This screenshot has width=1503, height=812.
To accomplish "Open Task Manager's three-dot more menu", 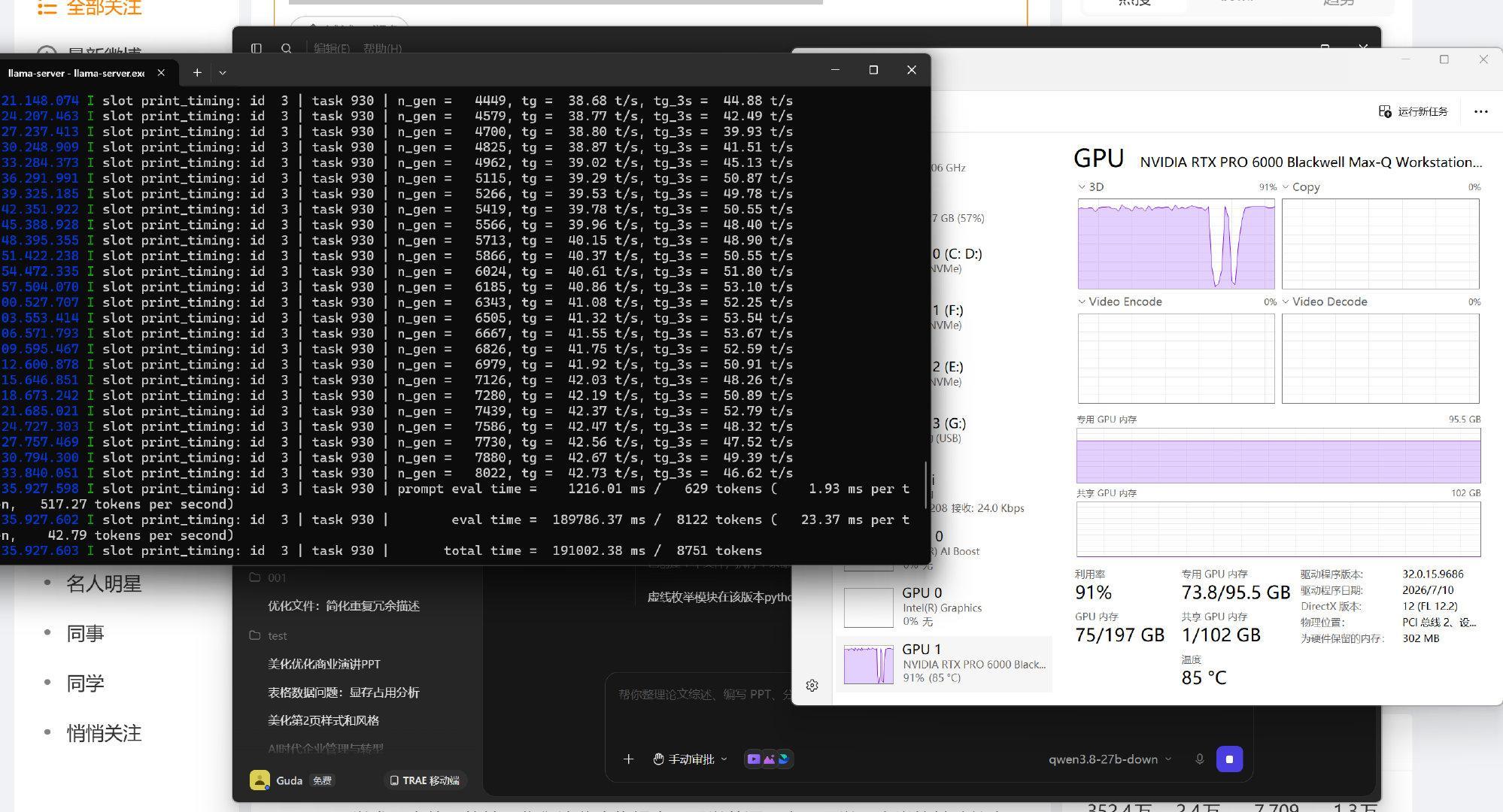I will tap(1481, 111).
